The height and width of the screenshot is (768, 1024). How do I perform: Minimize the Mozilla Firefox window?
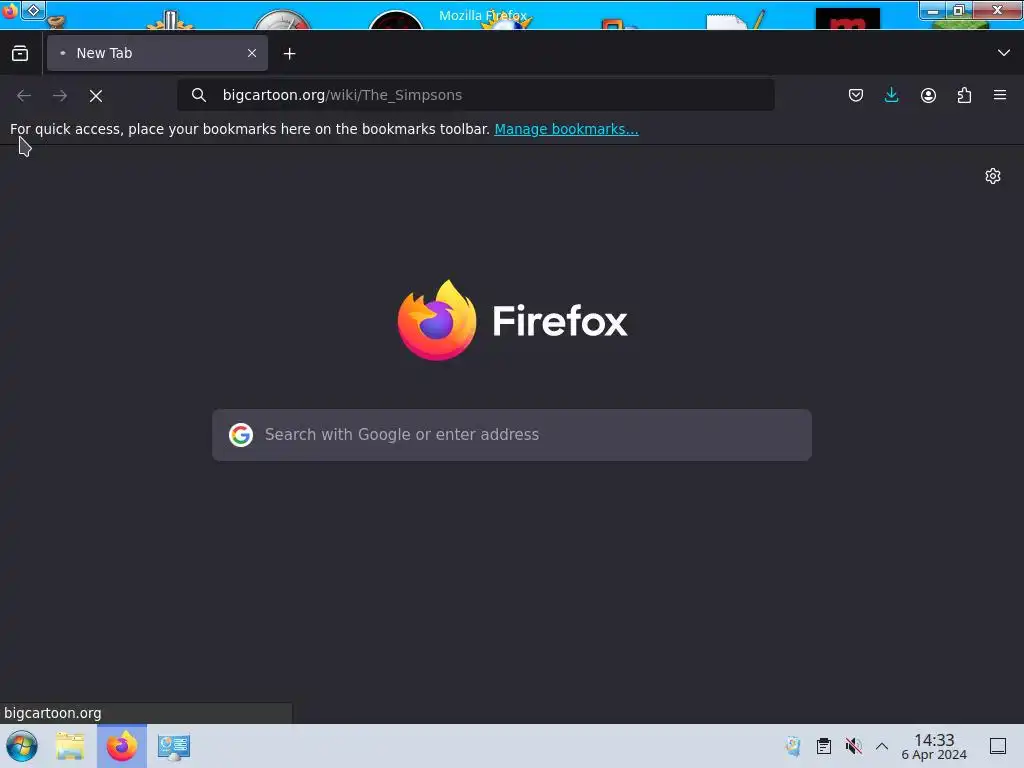point(933,10)
